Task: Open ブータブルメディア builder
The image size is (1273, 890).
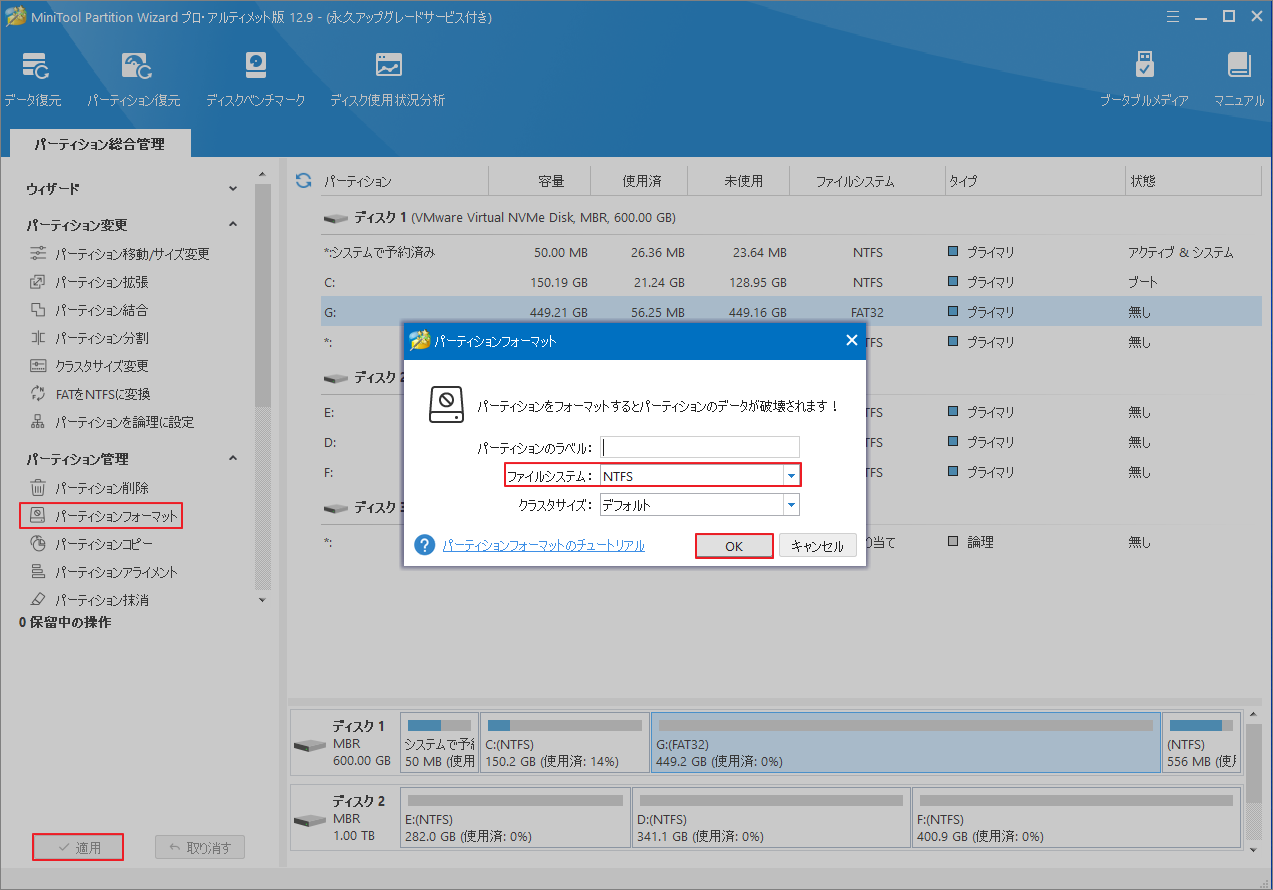Action: point(1144,79)
